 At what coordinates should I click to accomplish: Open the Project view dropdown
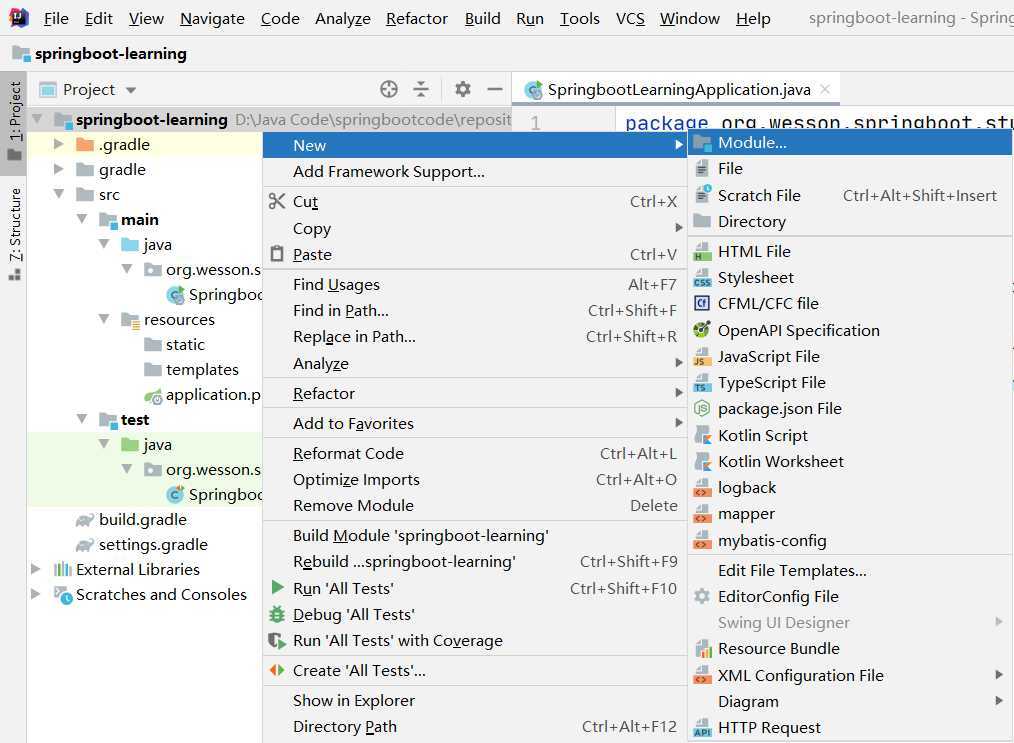tap(131, 90)
